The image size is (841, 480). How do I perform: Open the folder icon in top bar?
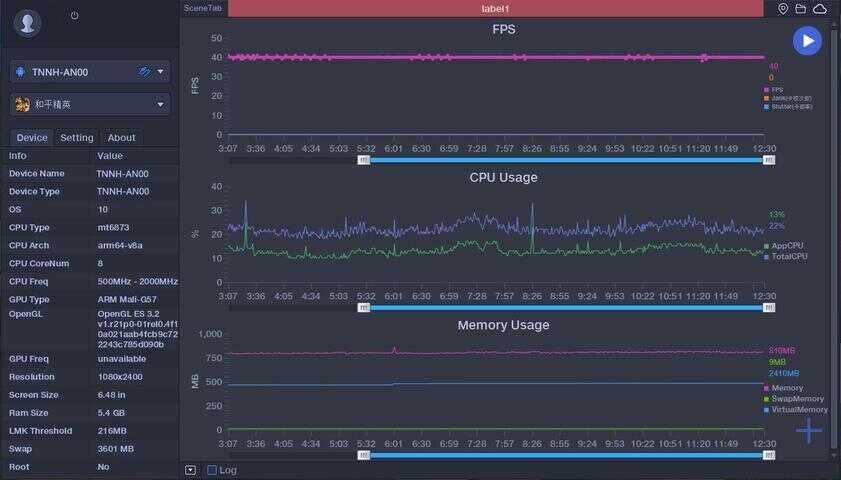tap(801, 8)
